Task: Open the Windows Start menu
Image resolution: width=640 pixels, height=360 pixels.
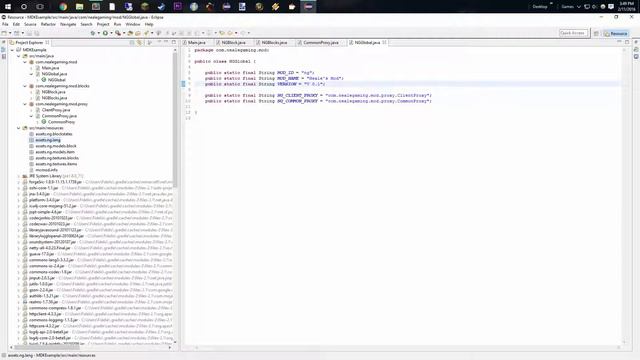Action: [8, 7]
